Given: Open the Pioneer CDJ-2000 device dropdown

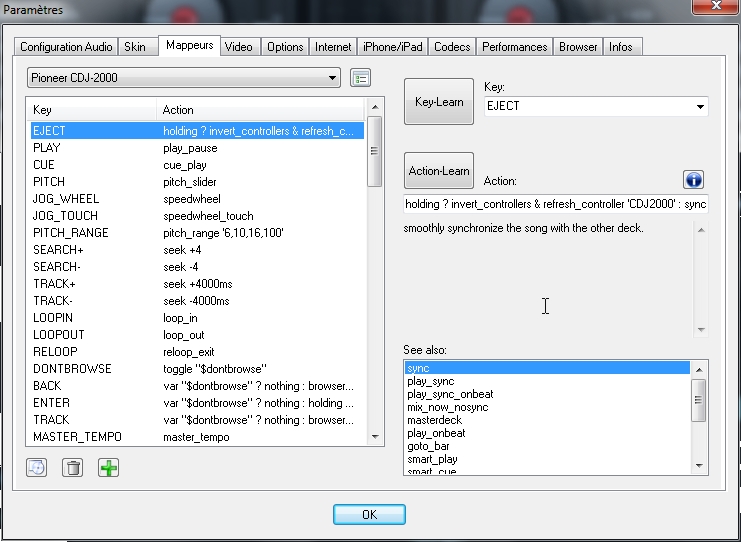Looking at the screenshot, I should coord(184,77).
